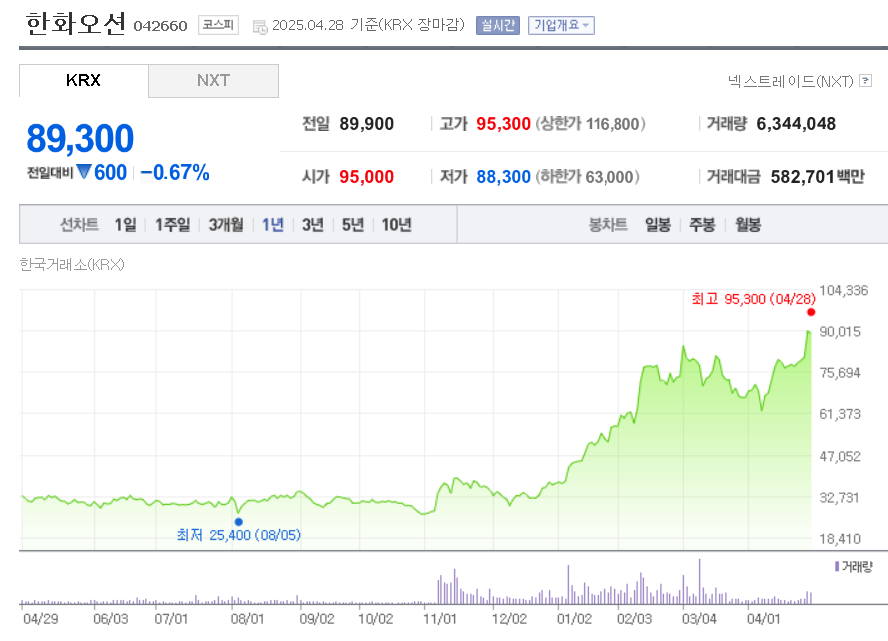This screenshot has height=641, width=888.
Task: Click the 90,015 price axis label
Action: tap(840, 332)
